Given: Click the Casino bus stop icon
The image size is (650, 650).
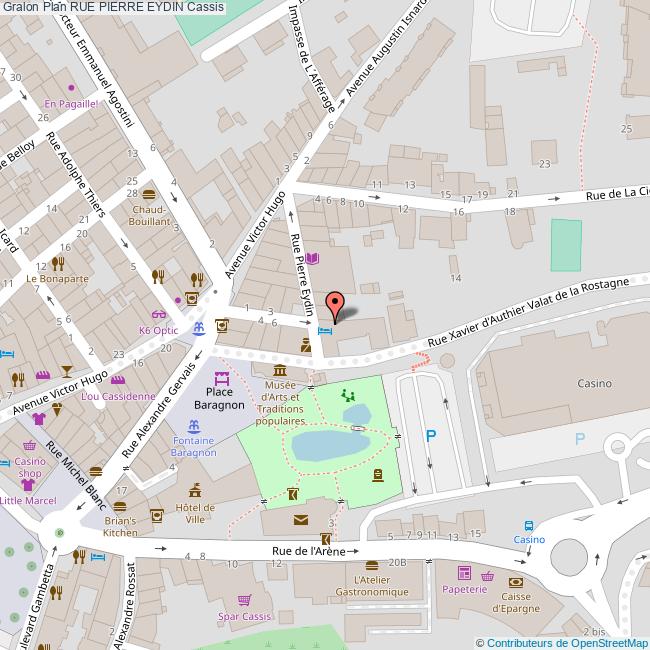Looking at the screenshot, I should (x=529, y=525).
